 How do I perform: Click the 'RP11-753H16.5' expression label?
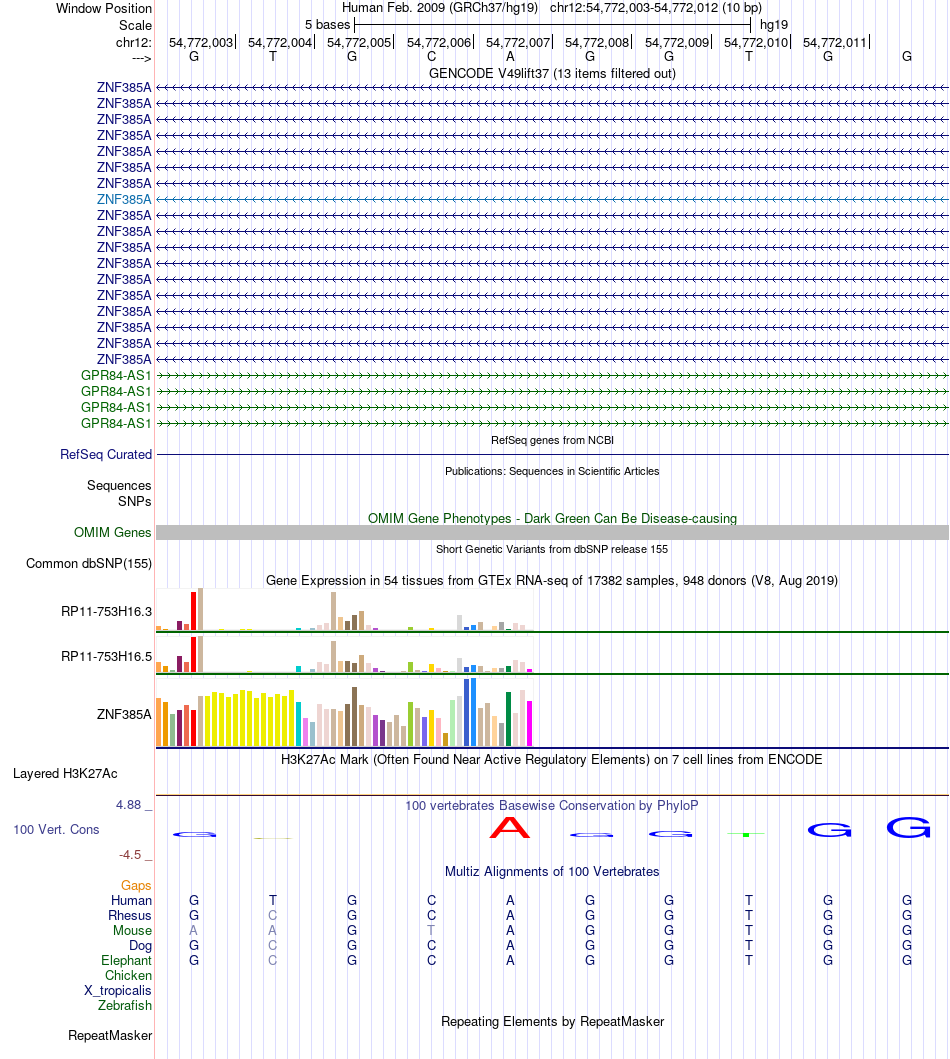point(107,656)
